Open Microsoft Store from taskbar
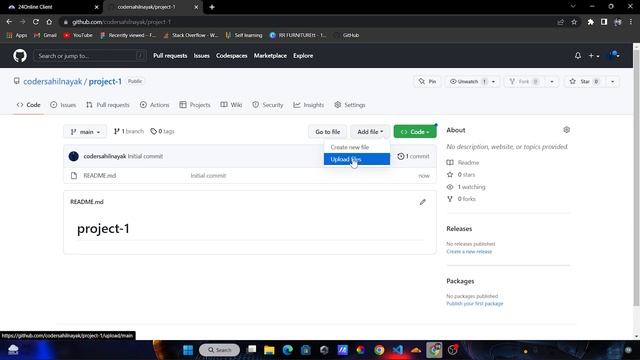The height and width of the screenshot is (360, 640). 306,350
